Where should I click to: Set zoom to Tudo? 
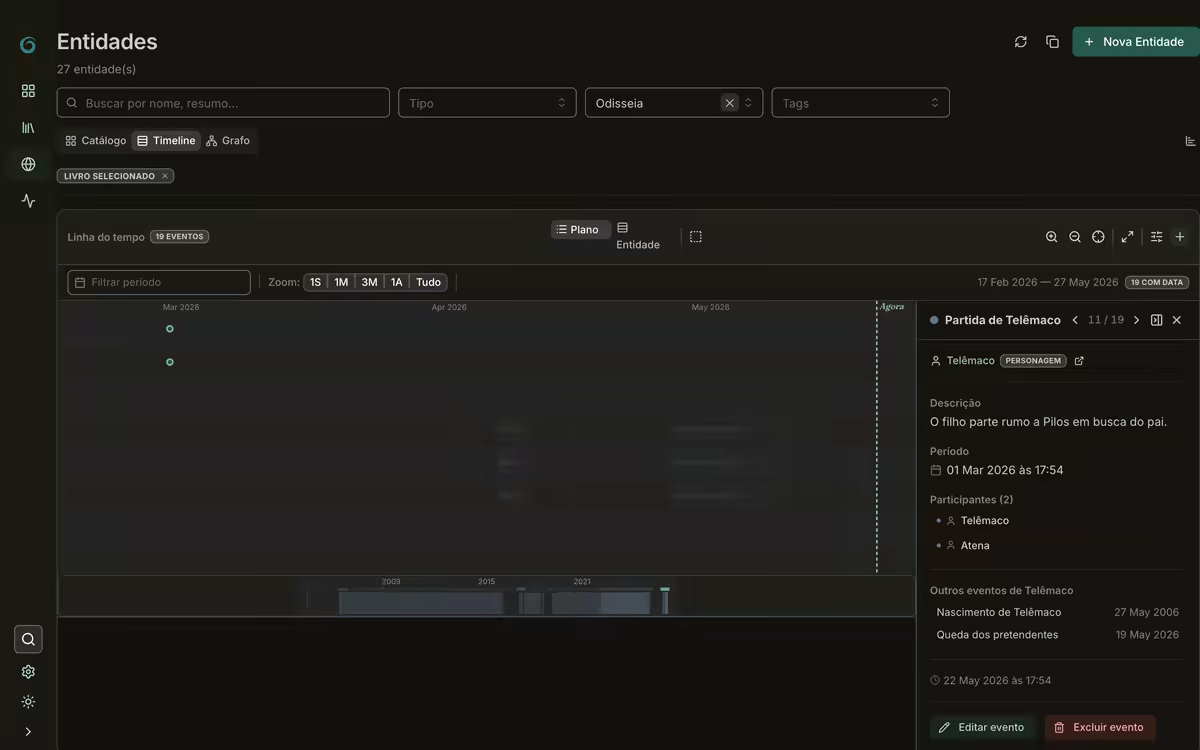428,282
